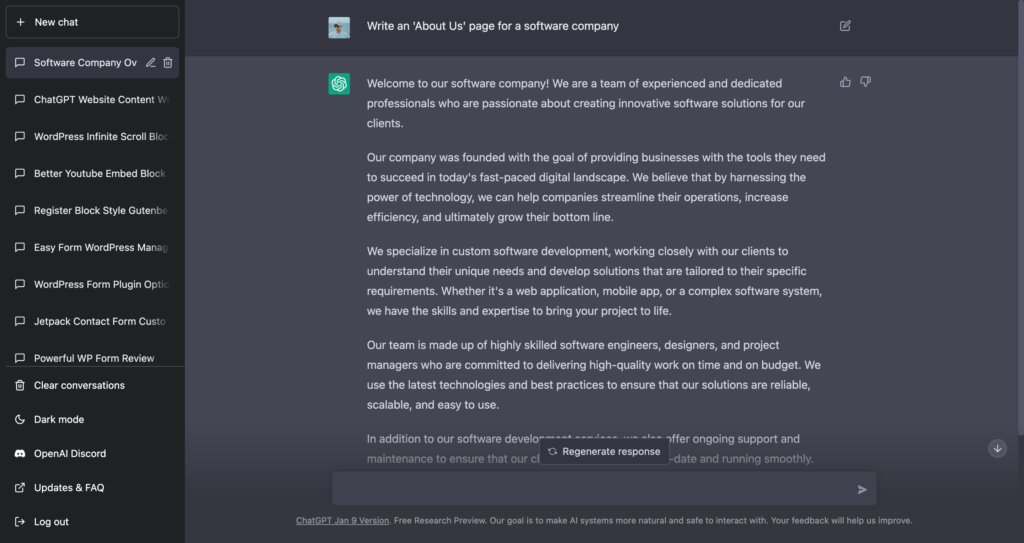
Task: Open ChatGPT Jan 9 Version link
Action: coord(342,521)
